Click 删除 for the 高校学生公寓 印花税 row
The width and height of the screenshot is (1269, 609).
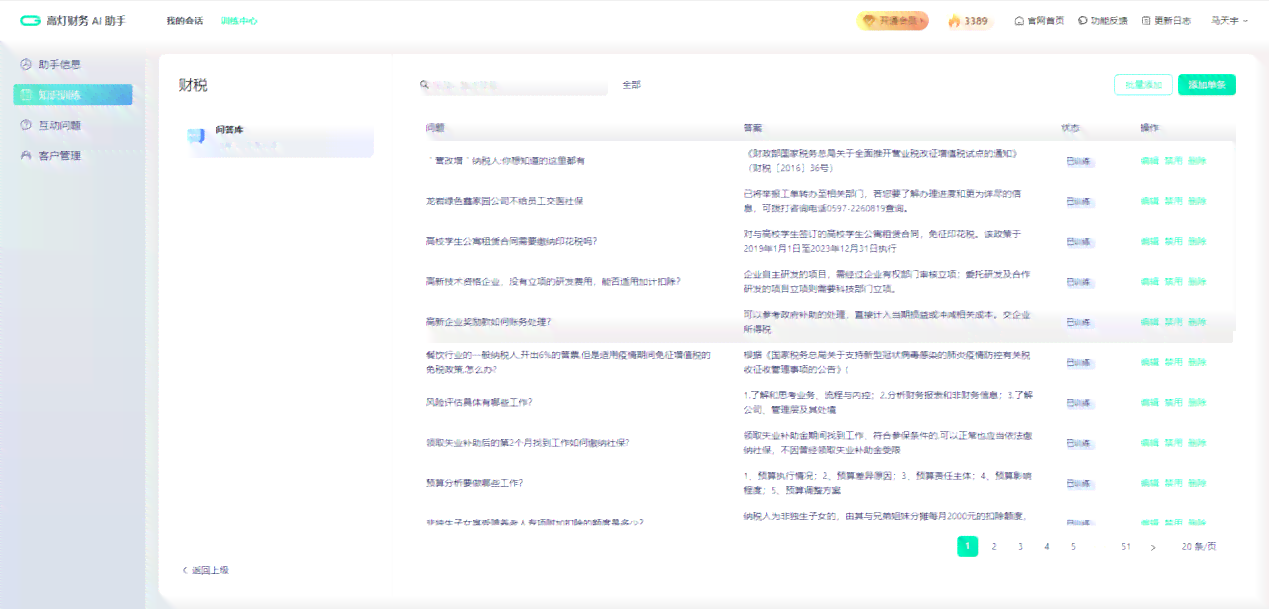[1197, 242]
